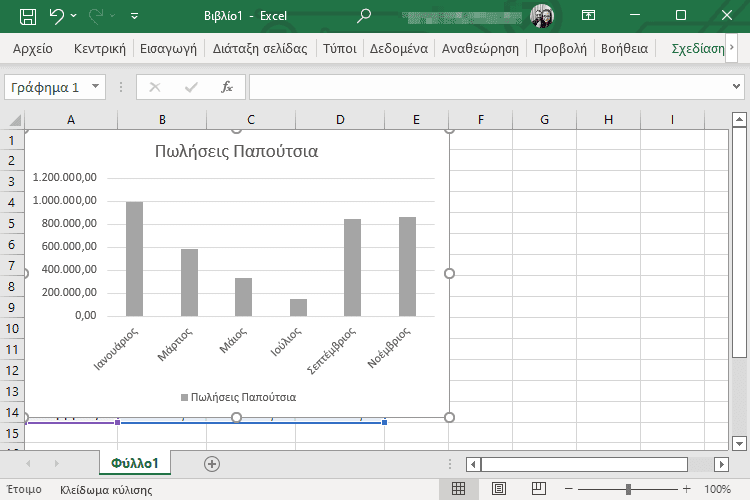
Task: Click the zoom-in plus button
Action: click(686, 489)
